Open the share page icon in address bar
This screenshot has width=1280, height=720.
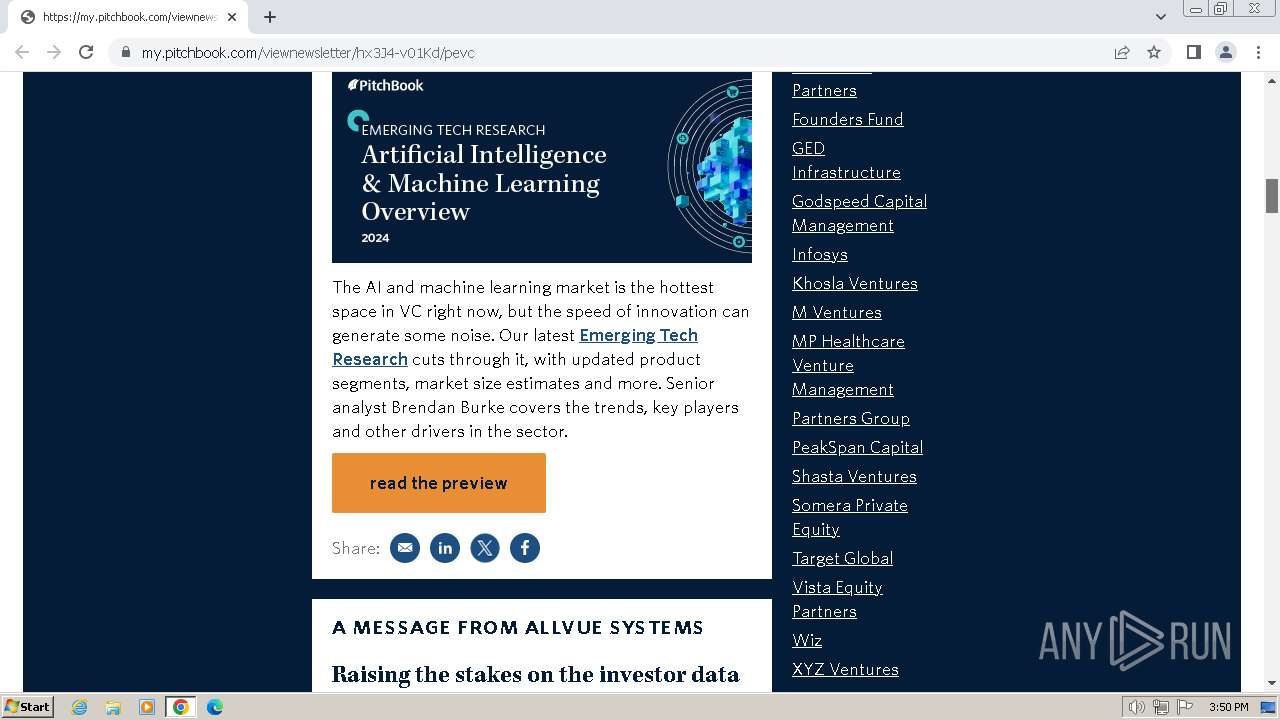tap(1122, 52)
